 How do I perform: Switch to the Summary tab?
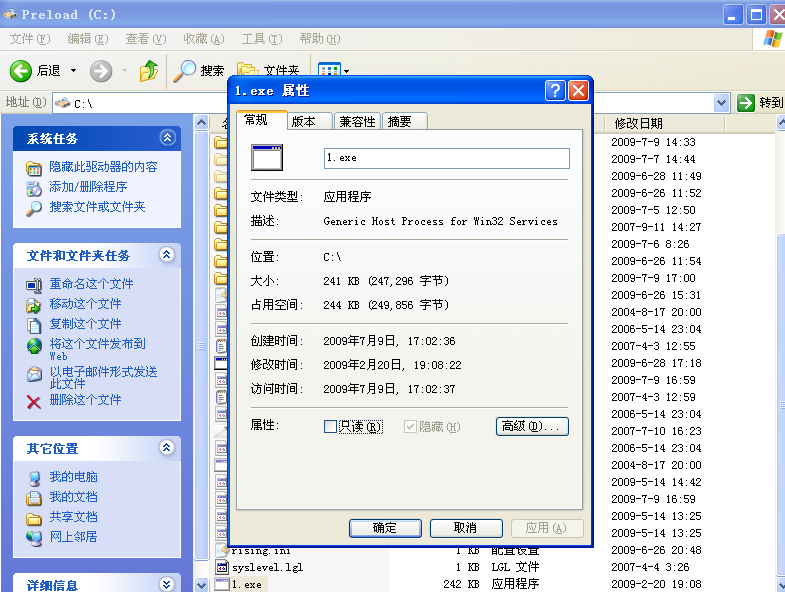pyautogui.click(x=405, y=121)
